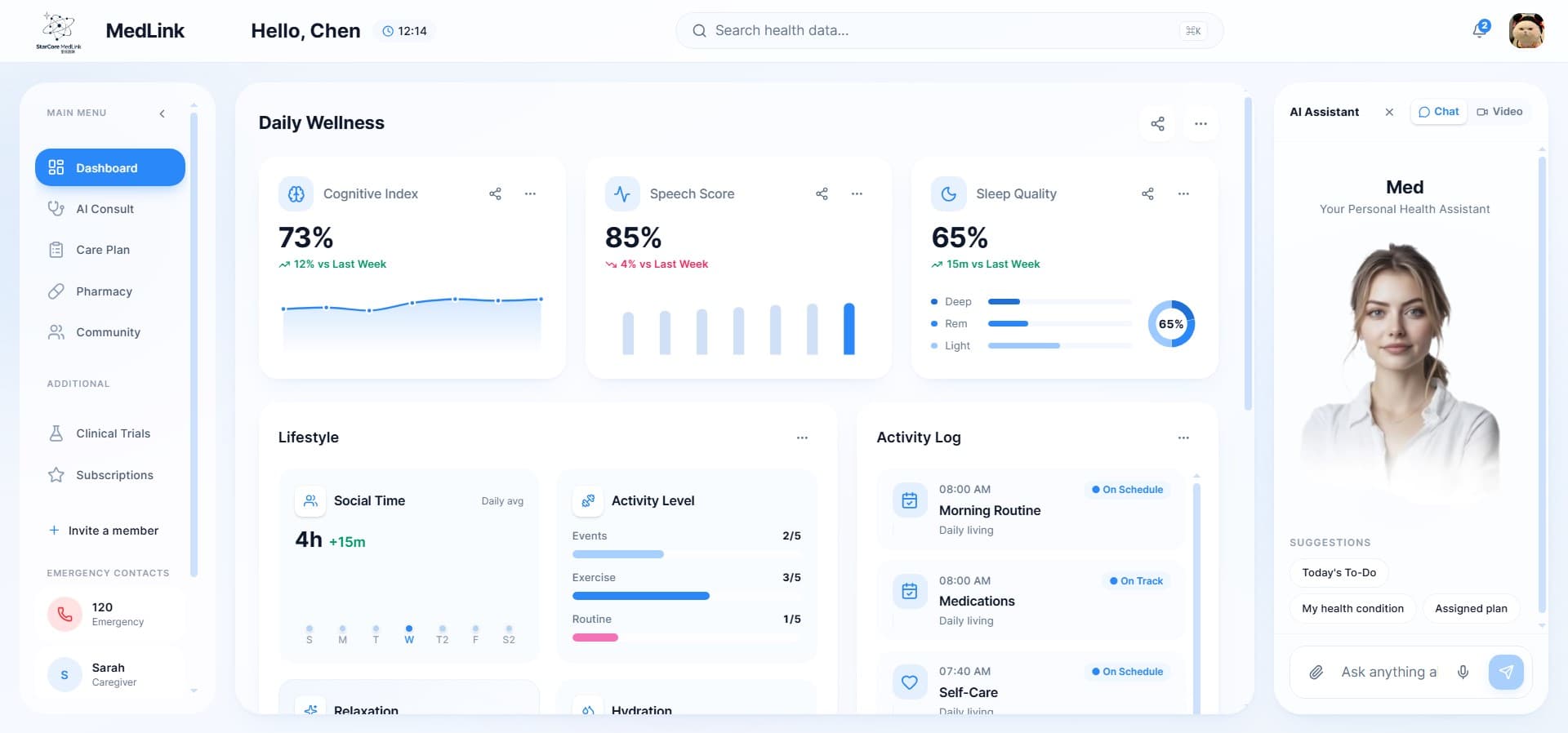
Task: Share the Daily Wellness panel
Action: (1157, 123)
